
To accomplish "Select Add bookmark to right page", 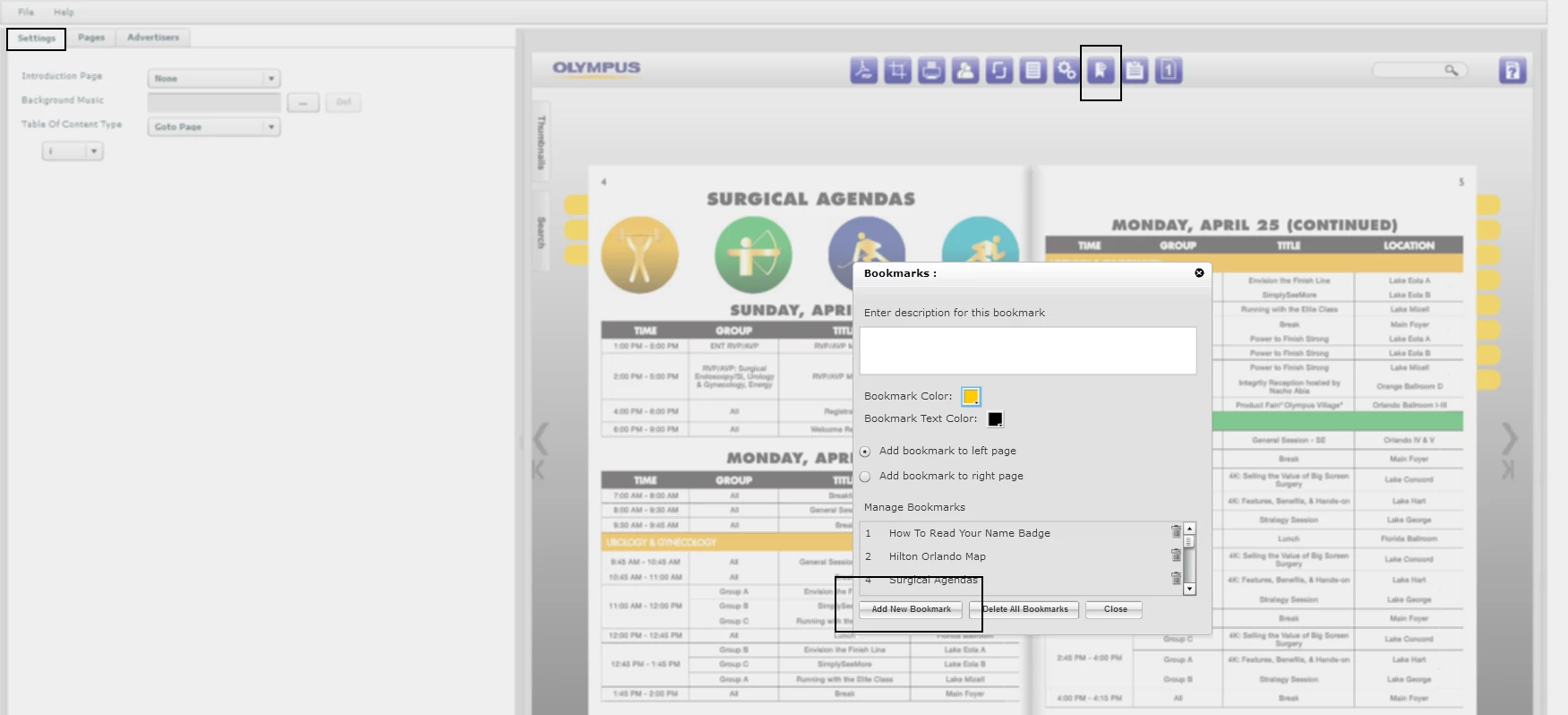I will 865,477.
